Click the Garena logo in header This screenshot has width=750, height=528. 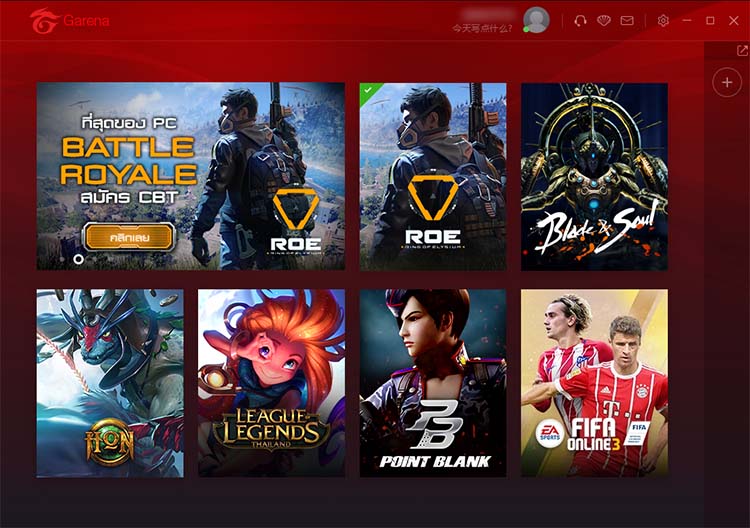pos(69,21)
